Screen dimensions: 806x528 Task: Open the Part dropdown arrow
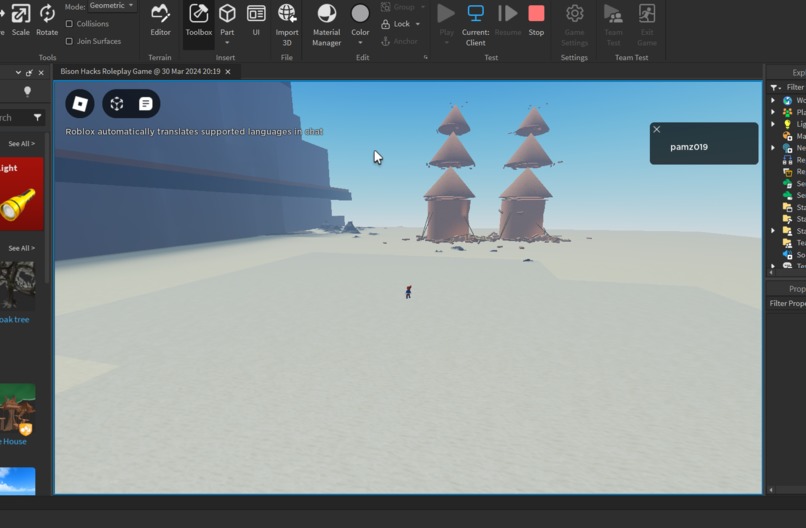click(x=227, y=43)
